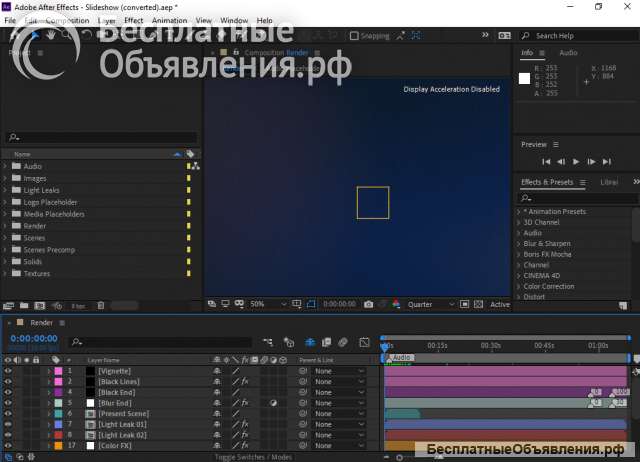Hide the Light Leak 01 layer
The height and width of the screenshot is (462, 640).
point(8,424)
